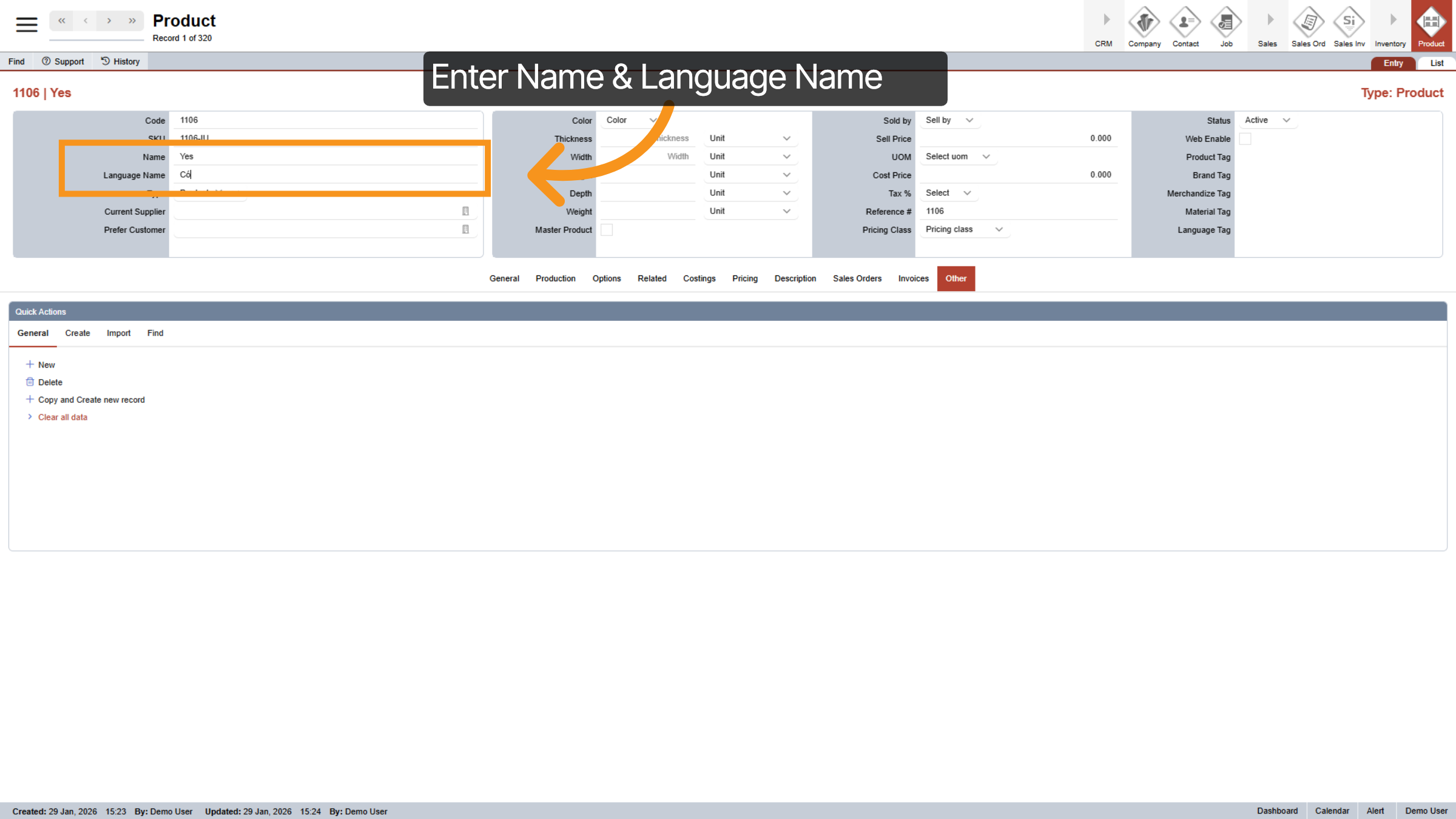Open the Job module
The image size is (1456, 819).
click(x=1226, y=25)
